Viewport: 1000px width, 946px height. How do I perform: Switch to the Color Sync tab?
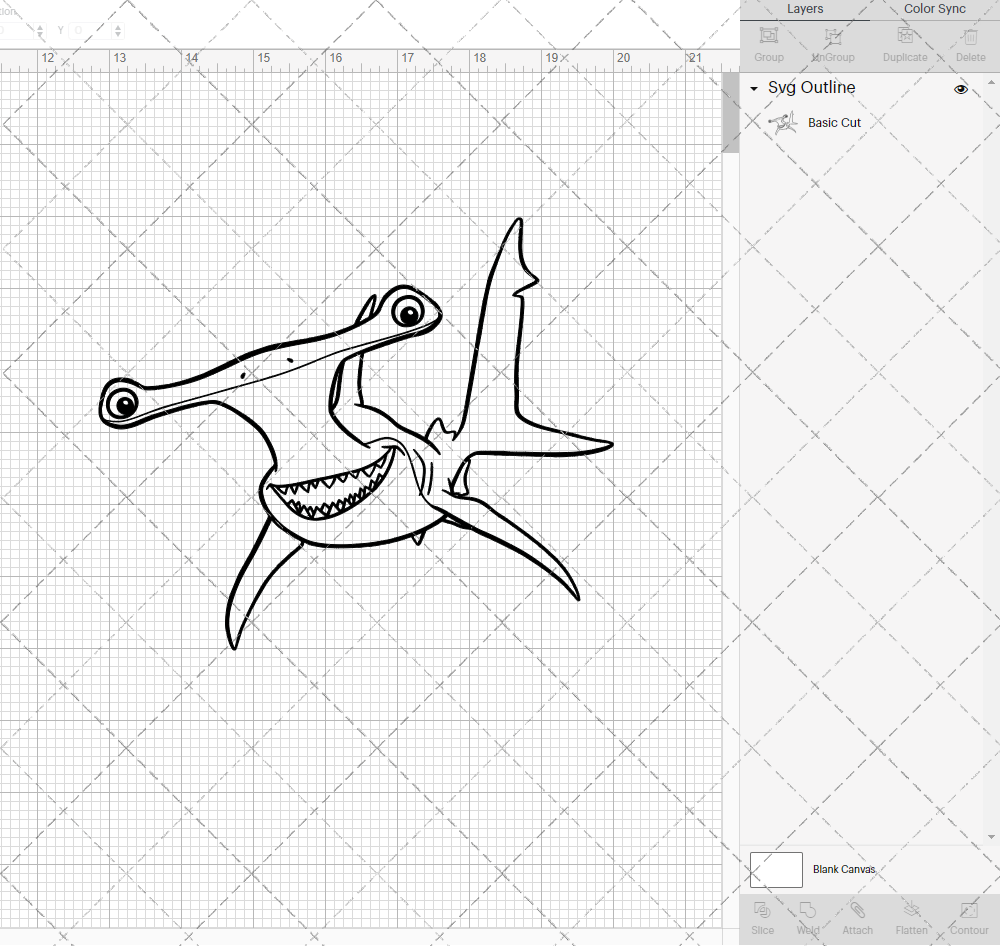pos(934,9)
